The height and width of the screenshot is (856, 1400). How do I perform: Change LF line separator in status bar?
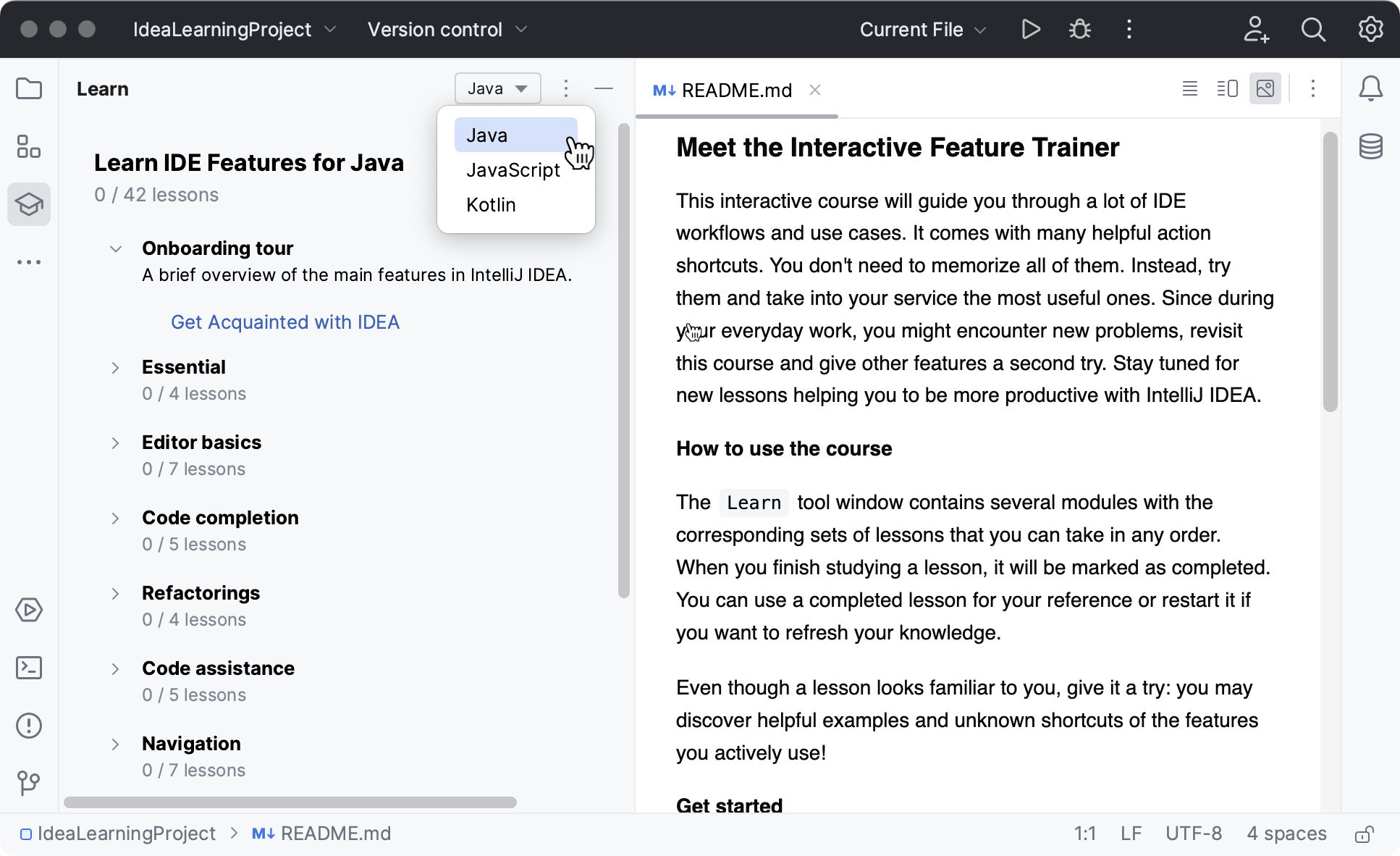[x=1131, y=834]
